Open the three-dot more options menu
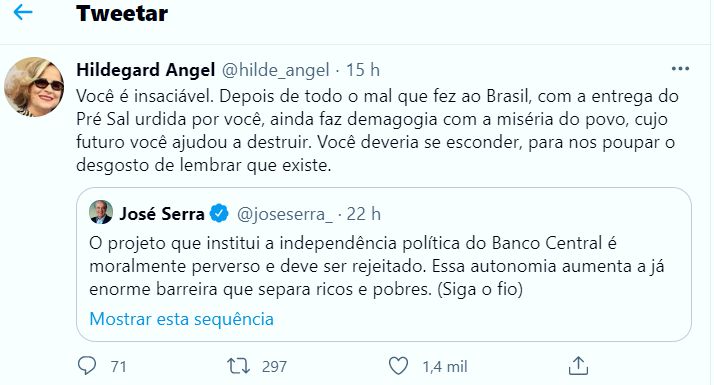714x385 pixels. [680, 69]
